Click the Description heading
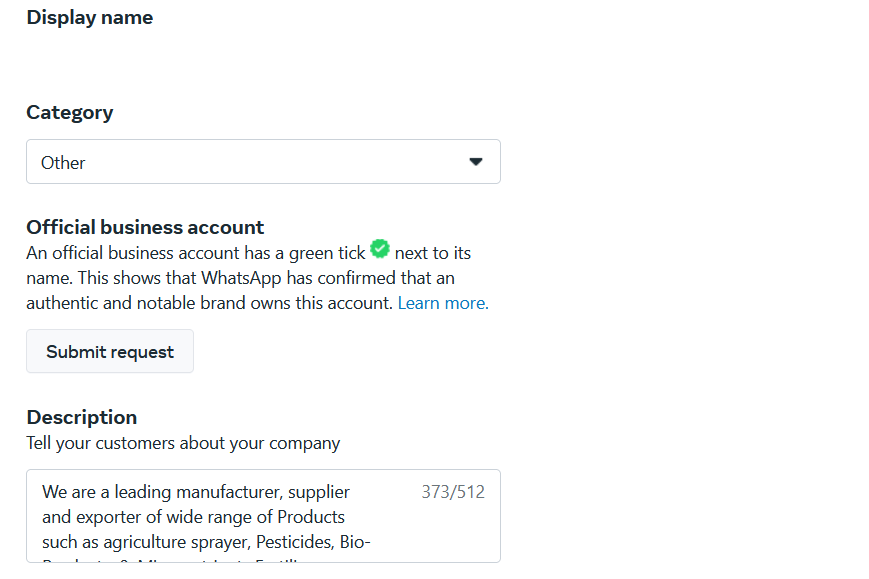The image size is (869, 579). coord(81,417)
